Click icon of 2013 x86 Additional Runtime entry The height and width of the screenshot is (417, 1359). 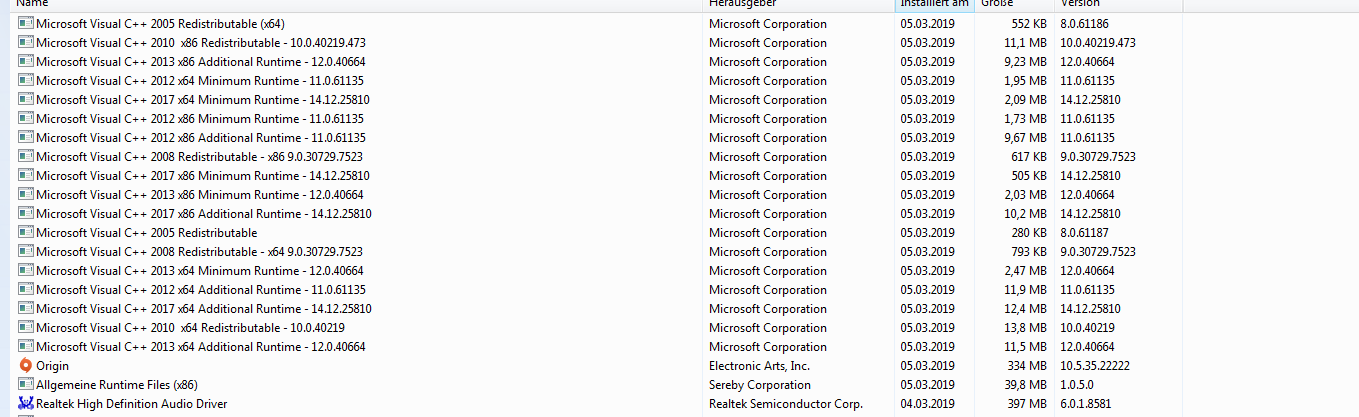(26, 61)
